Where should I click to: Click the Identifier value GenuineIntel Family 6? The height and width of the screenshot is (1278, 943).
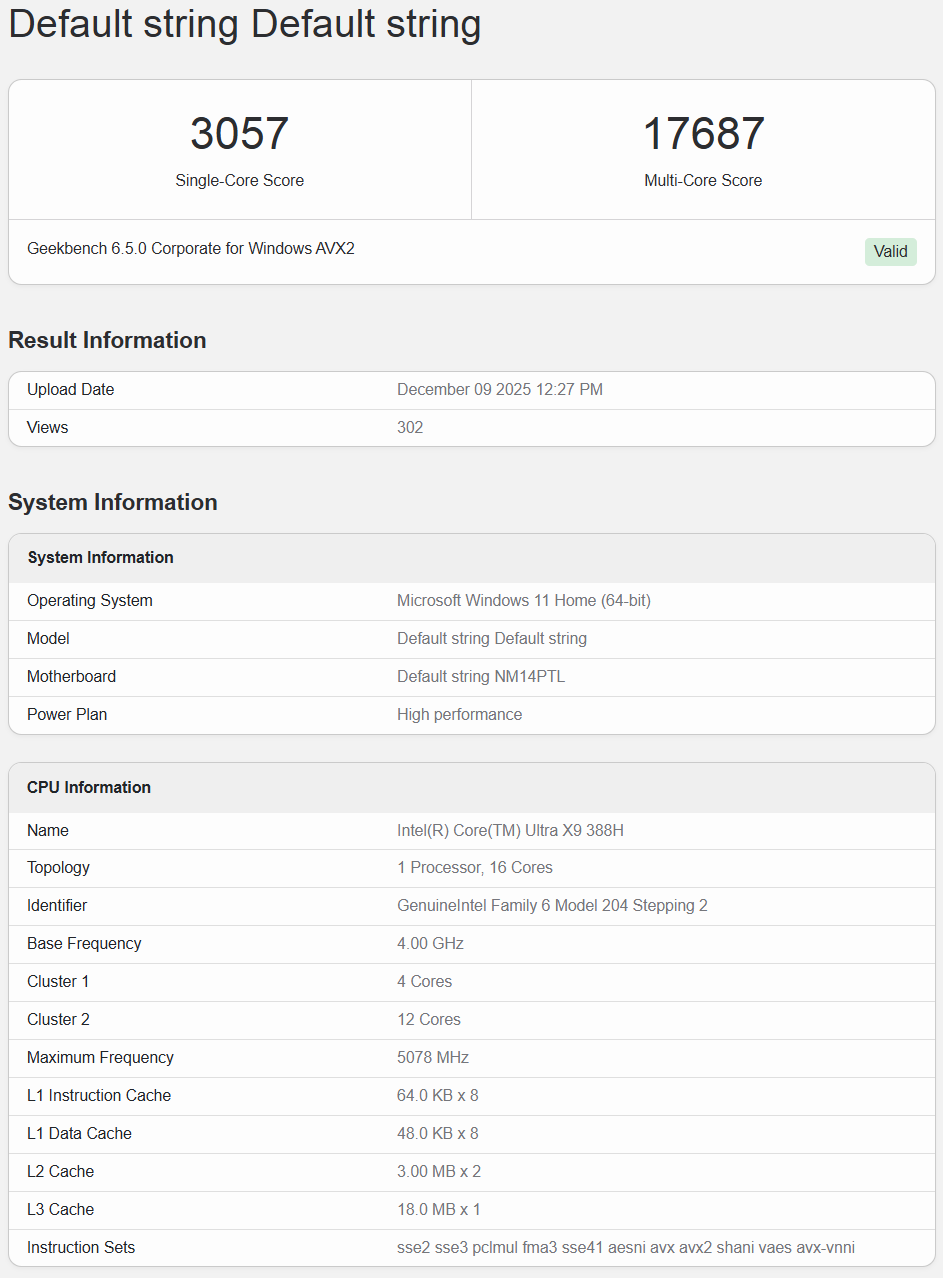pos(552,906)
